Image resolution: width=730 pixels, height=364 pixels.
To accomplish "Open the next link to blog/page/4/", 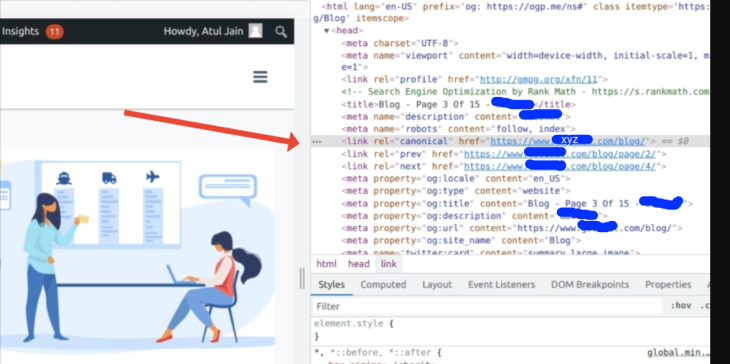I will point(560,166).
